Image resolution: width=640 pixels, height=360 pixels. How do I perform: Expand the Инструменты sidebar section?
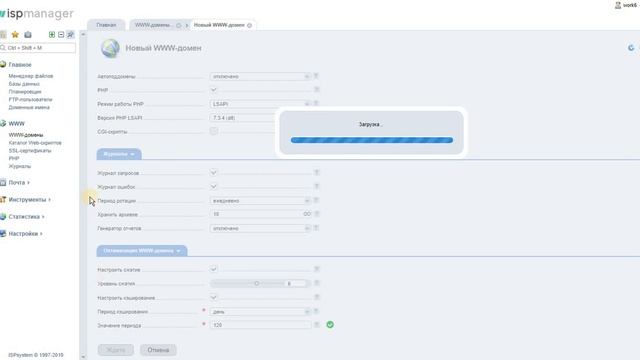[x=29, y=200]
